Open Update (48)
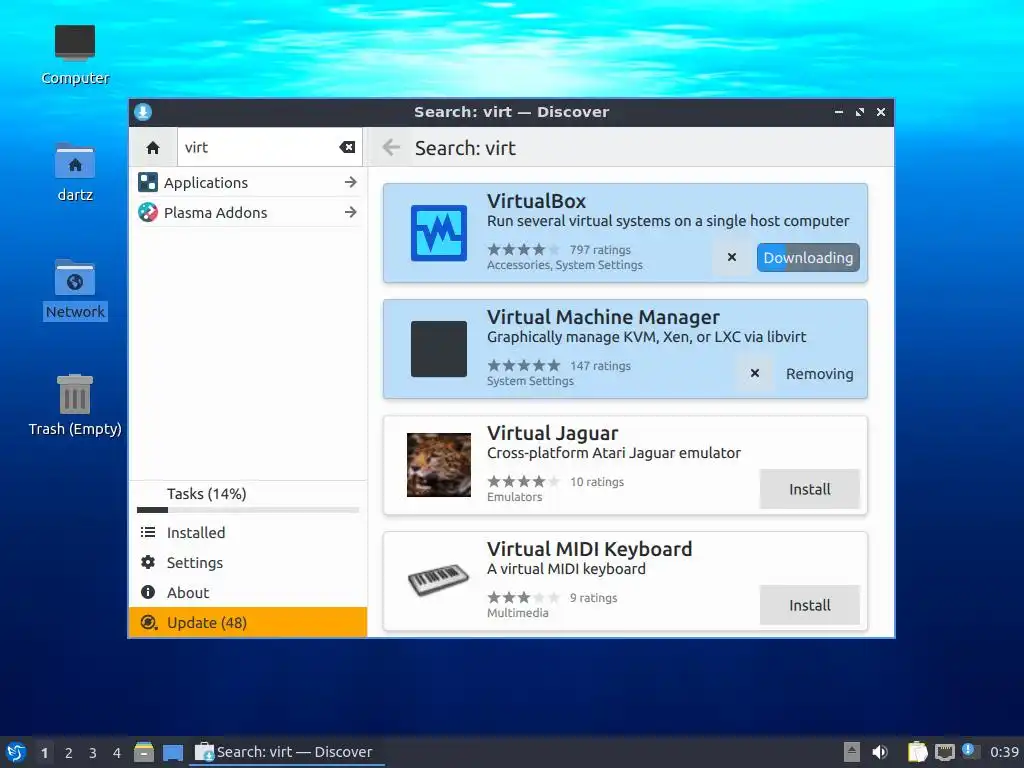The height and width of the screenshot is (768, 1024). point(248,622)
